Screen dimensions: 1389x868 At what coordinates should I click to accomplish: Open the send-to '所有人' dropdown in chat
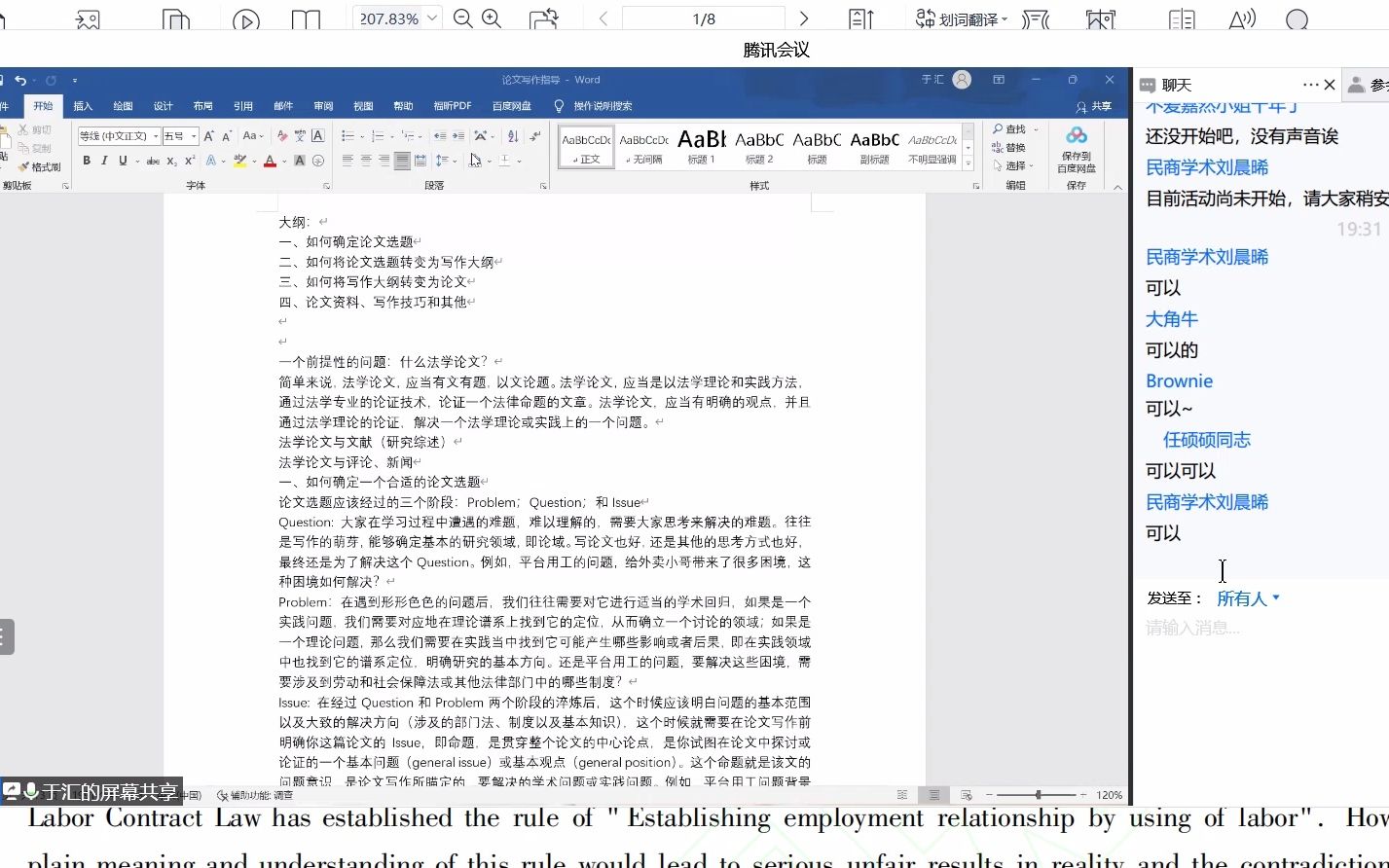[x=1248, y=598]
